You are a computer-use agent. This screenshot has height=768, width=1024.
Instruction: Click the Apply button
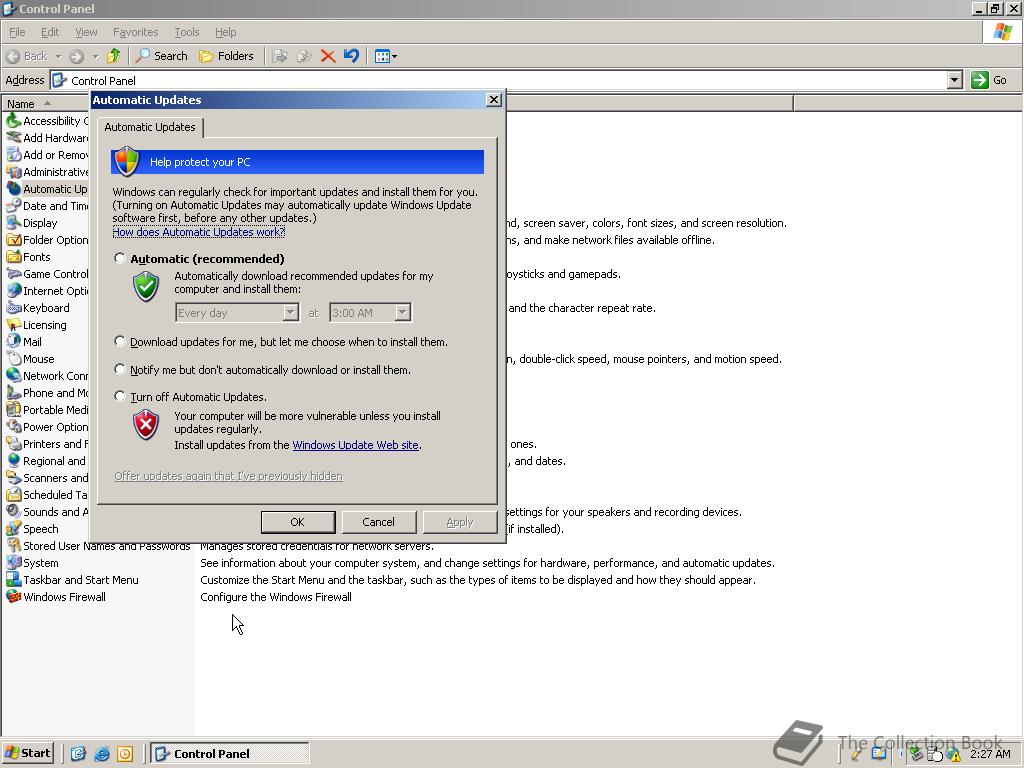pos(460,522)
